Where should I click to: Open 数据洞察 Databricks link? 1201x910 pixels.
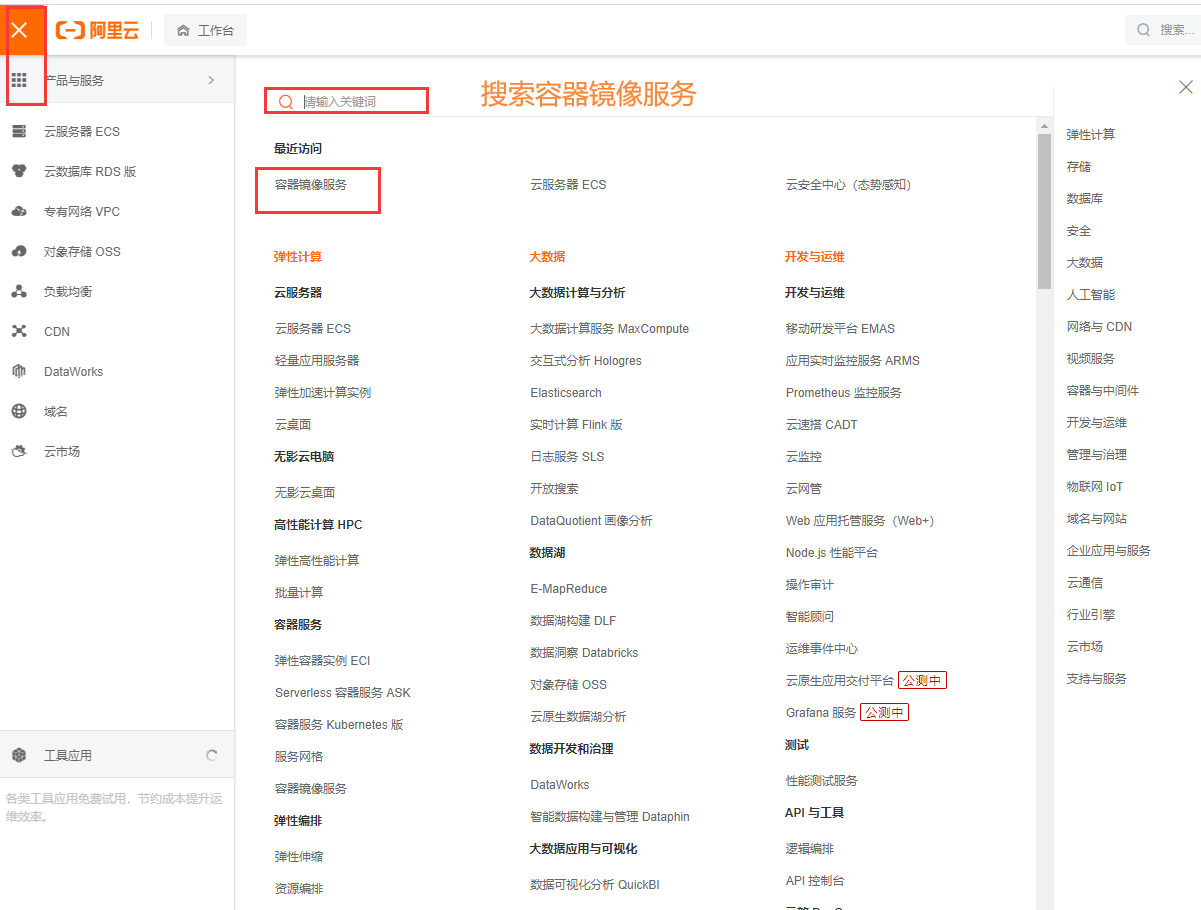click(584, 652)
